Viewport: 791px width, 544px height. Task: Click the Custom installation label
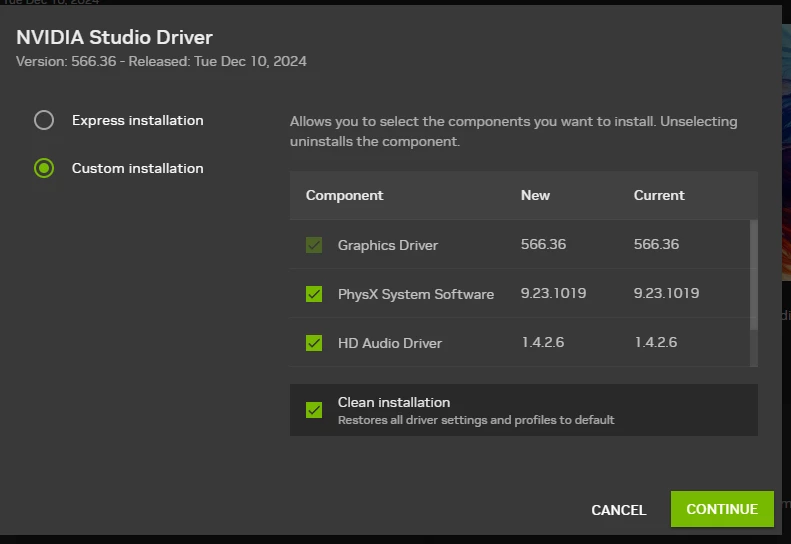pos(138,169)
